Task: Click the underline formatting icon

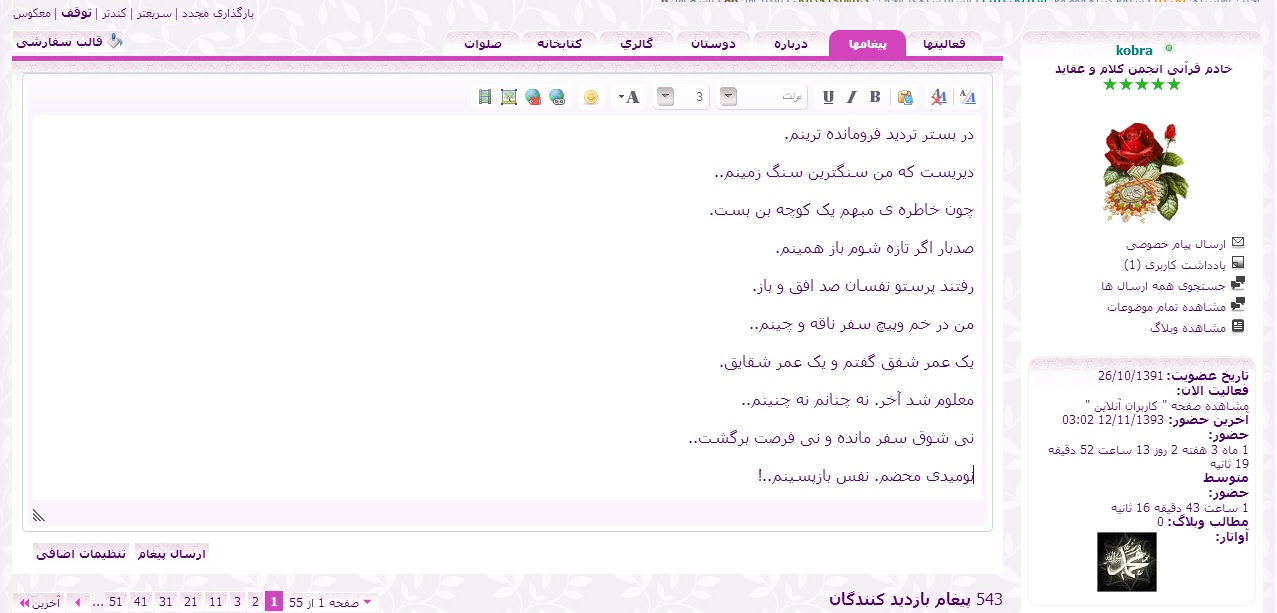Action: click(x=828, y=97)
